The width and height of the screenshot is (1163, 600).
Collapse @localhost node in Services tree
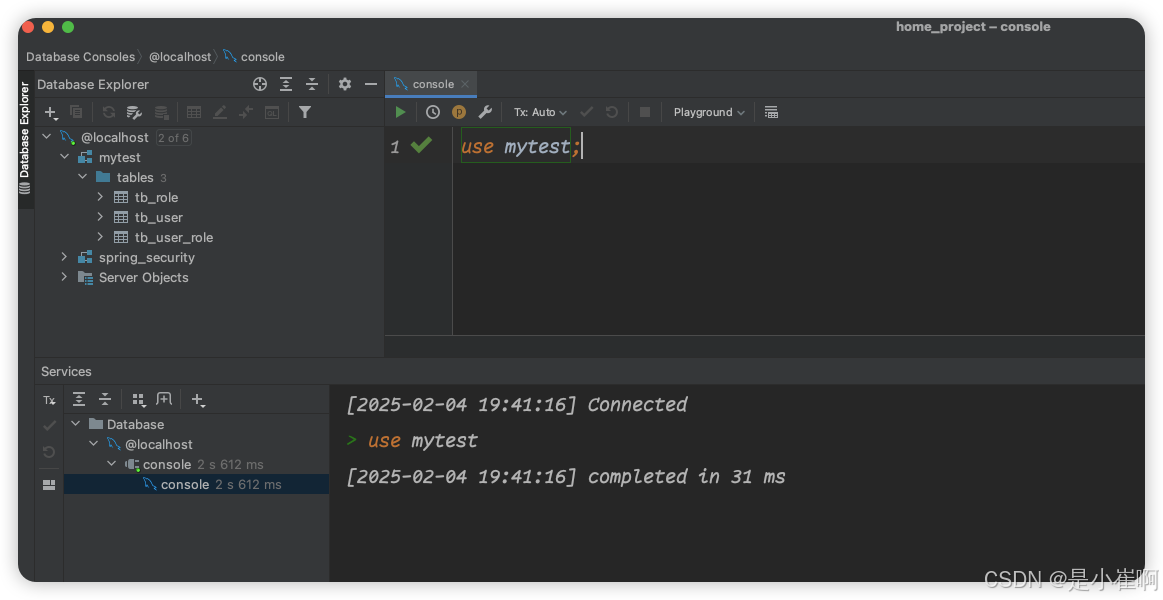pyautogui.click(x=93, y=444)
